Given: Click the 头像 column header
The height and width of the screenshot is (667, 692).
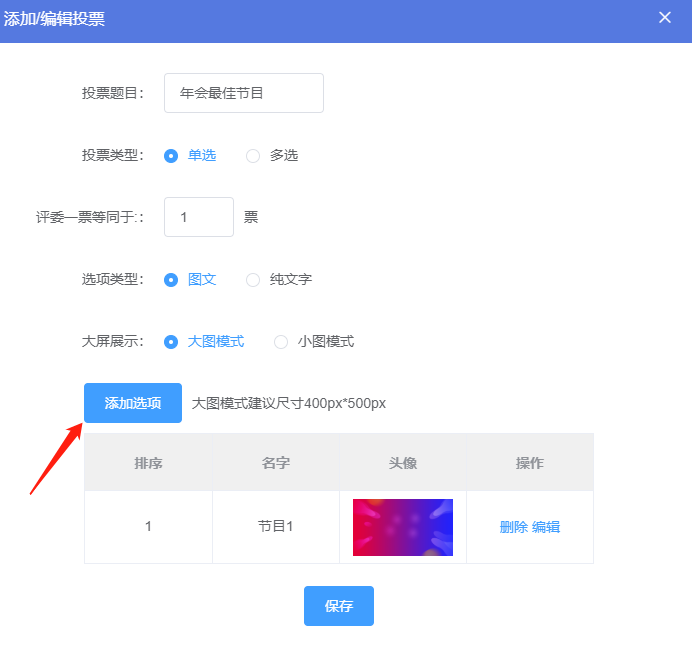Looking at the screenshot, I should (x=403, y=463).
